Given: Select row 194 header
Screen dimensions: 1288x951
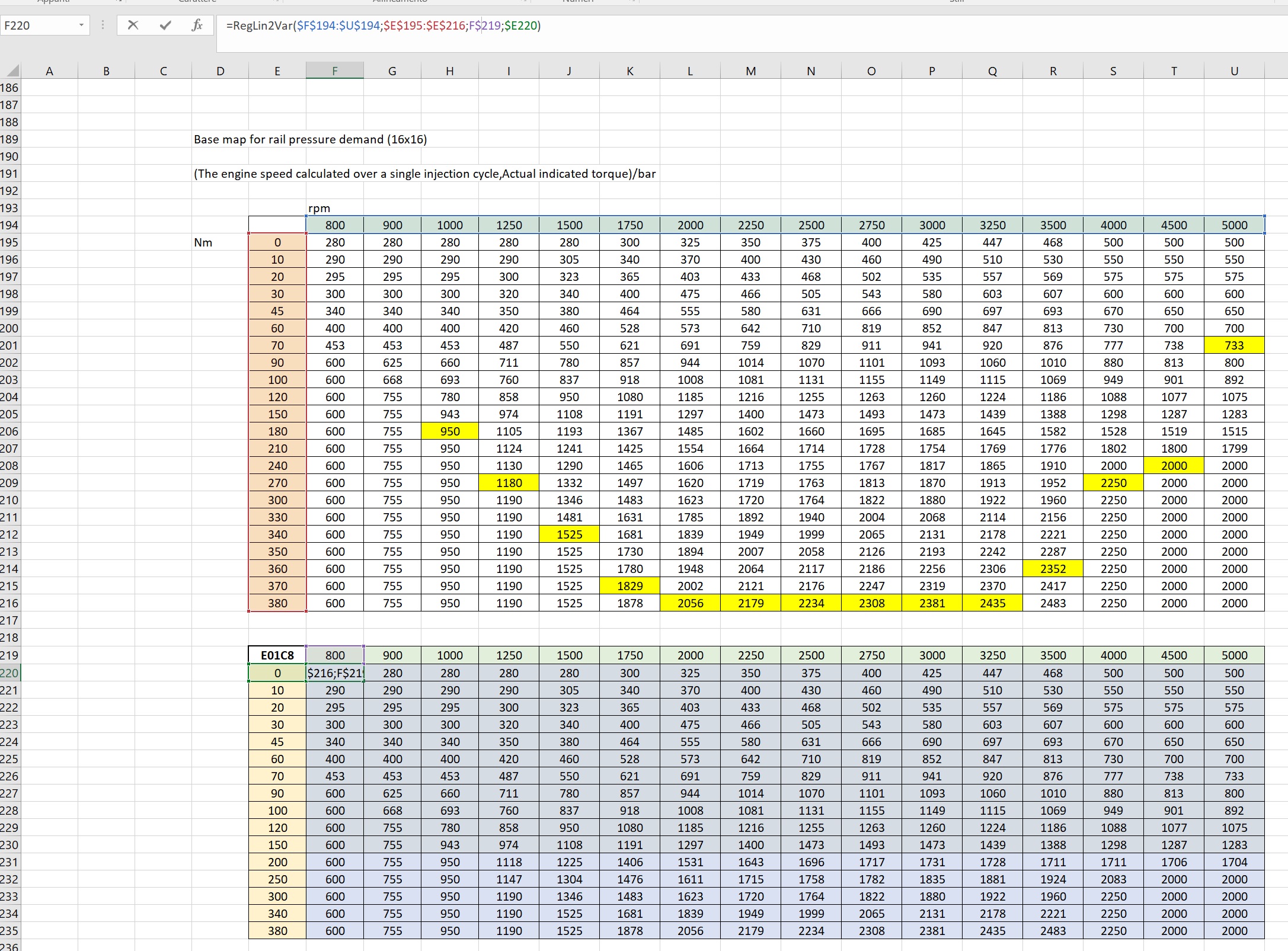Looking at the screenshot, I should pyautogui.click(x=9, y=225).
